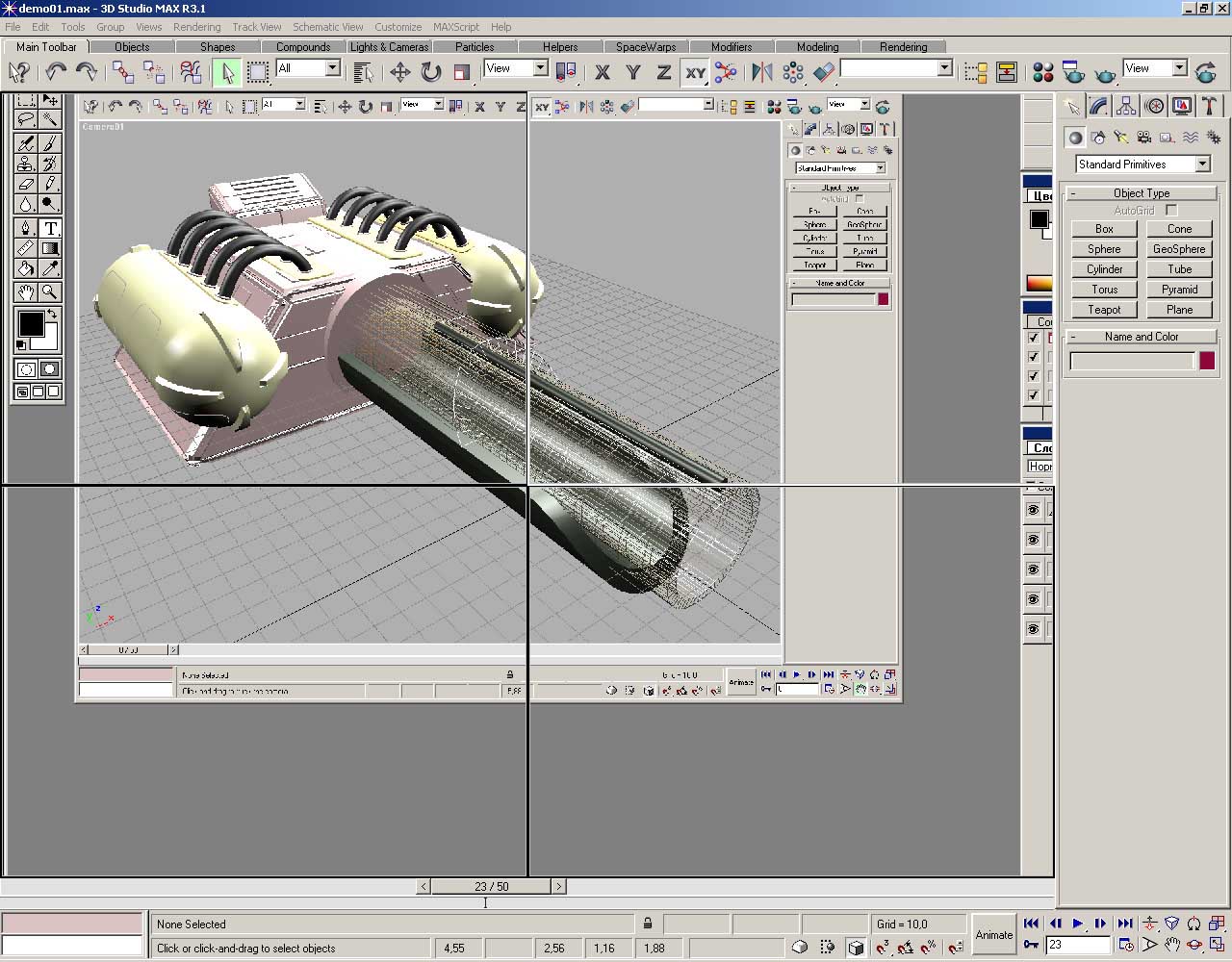Screen dimensions: 1232x962
Task: Click the Select by Name icon
Action: 363,72
